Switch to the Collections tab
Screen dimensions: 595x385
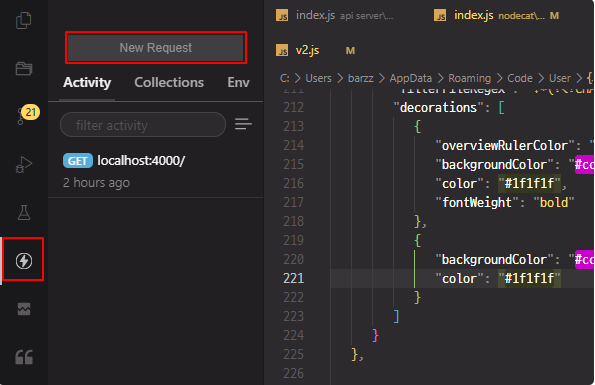click(x=169, y=82)
